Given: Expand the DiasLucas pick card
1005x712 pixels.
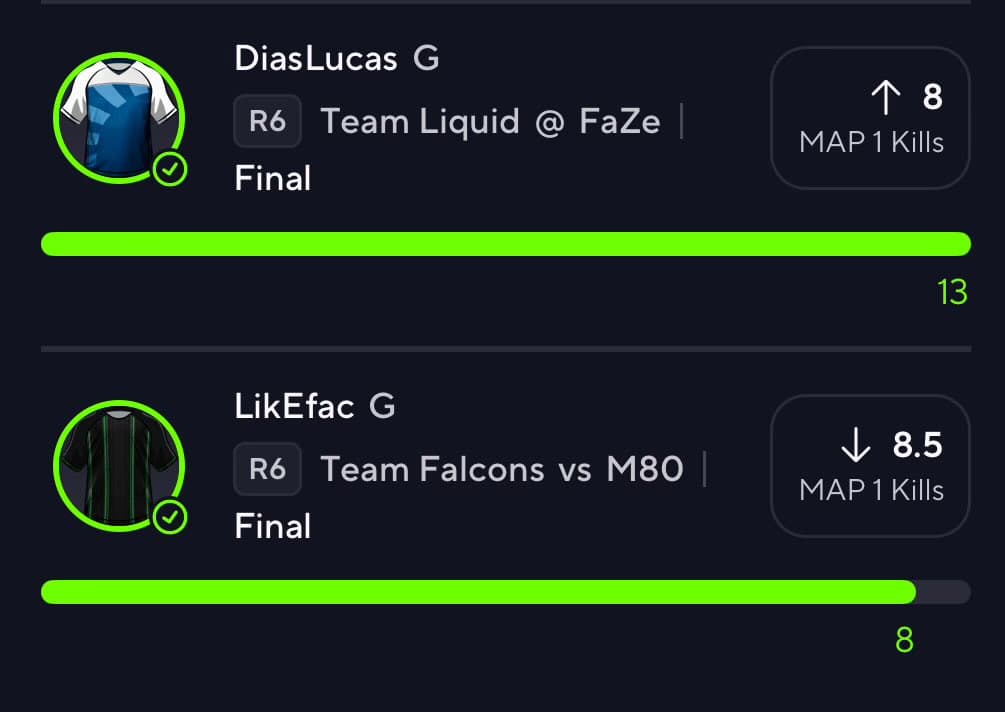Looking at the screenshot, I should coord(500,118).
